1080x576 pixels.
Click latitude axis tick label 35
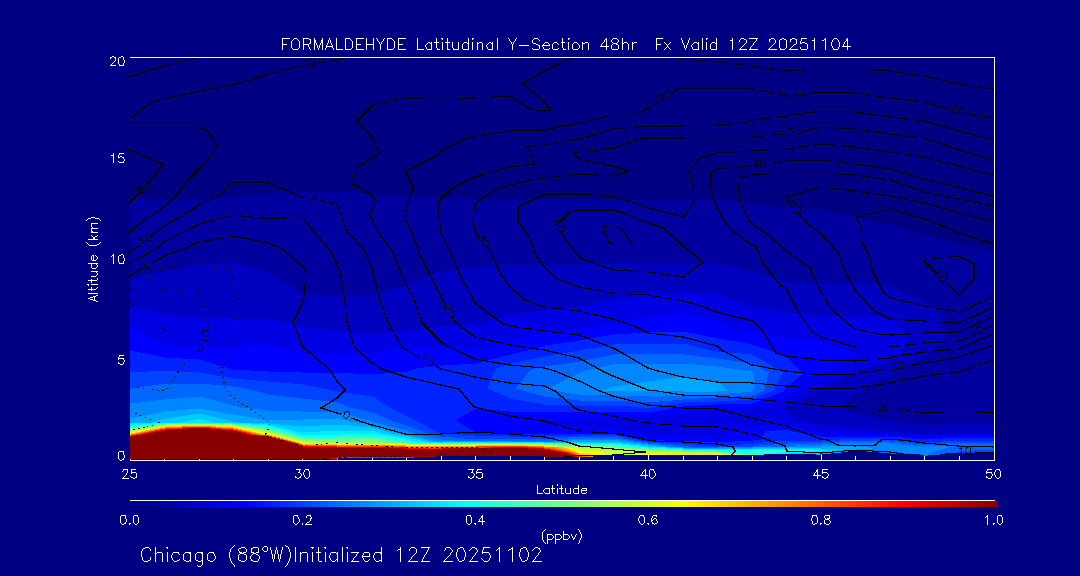tap(475, 474)
